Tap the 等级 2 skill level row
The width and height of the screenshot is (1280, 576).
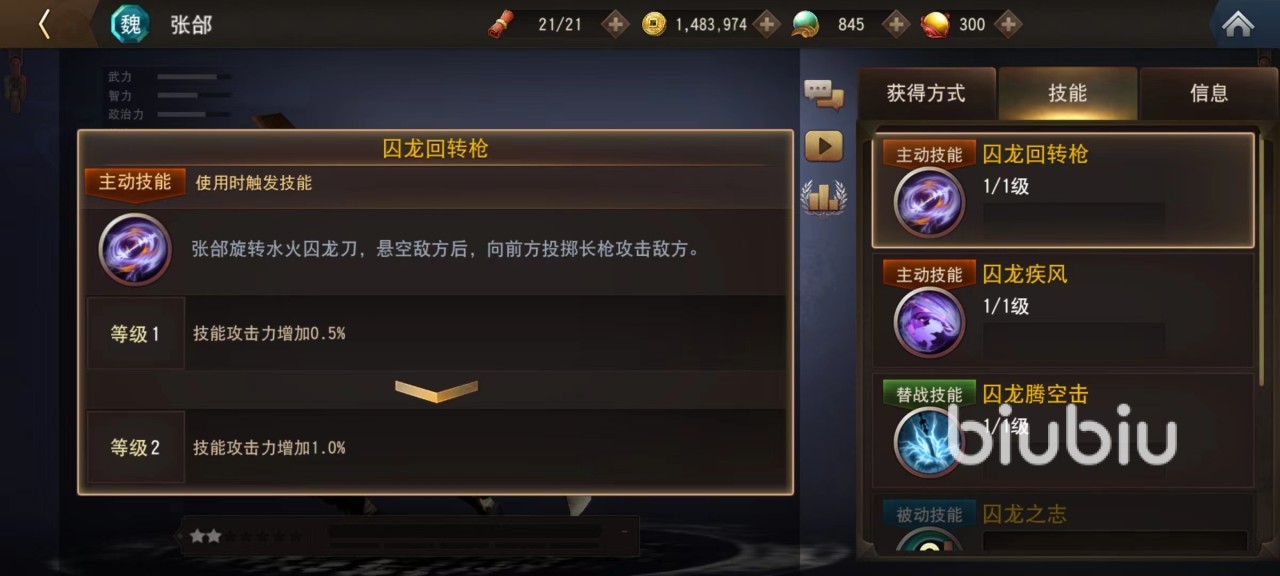pyautogui.click(x=436, y=448)
